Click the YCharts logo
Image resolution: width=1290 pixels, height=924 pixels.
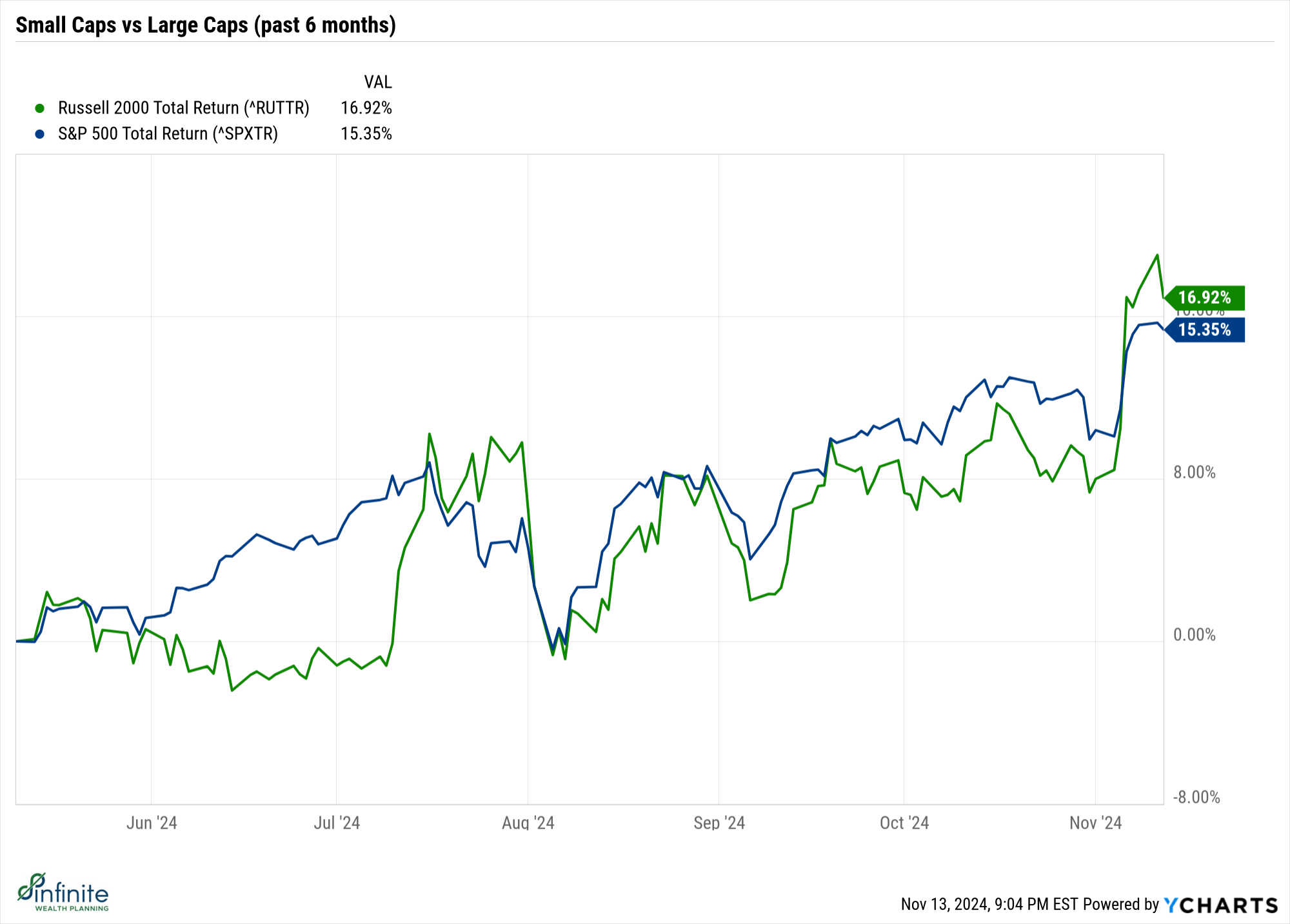coord(1220,905)
